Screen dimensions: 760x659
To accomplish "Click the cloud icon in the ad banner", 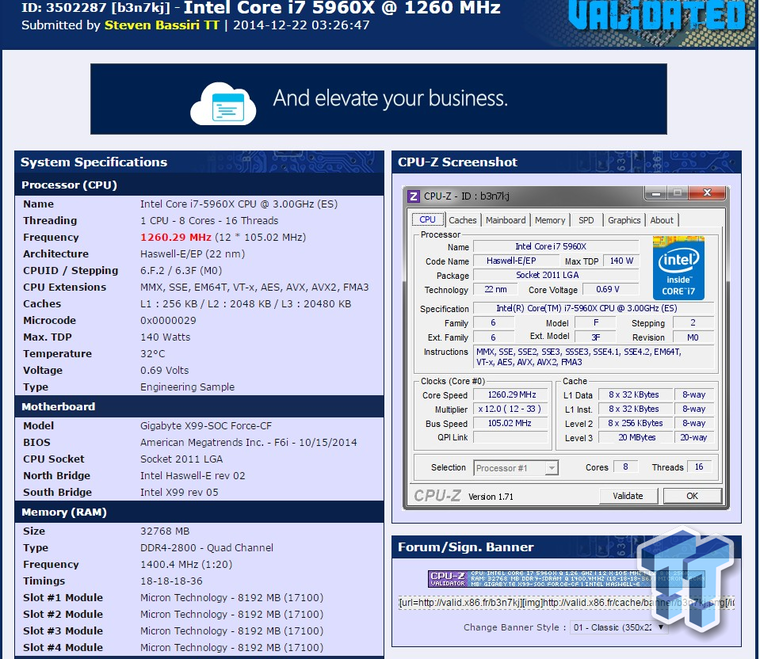I will coord(223,104).
